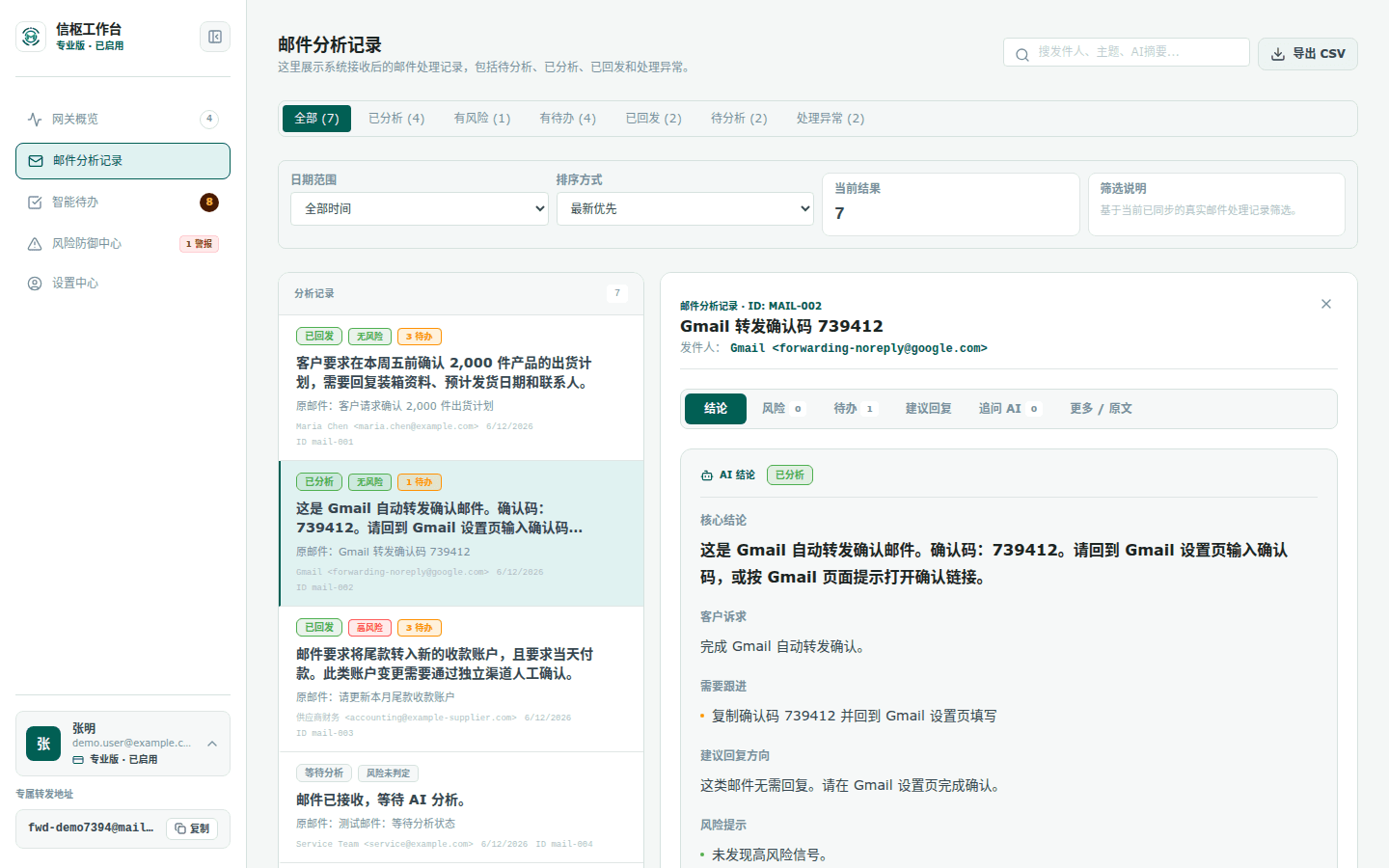Image resolution: width=1389 pixels, height=868 pixels.
Task: Switch to the 风险 detail tab
Action: pos(783,409)
